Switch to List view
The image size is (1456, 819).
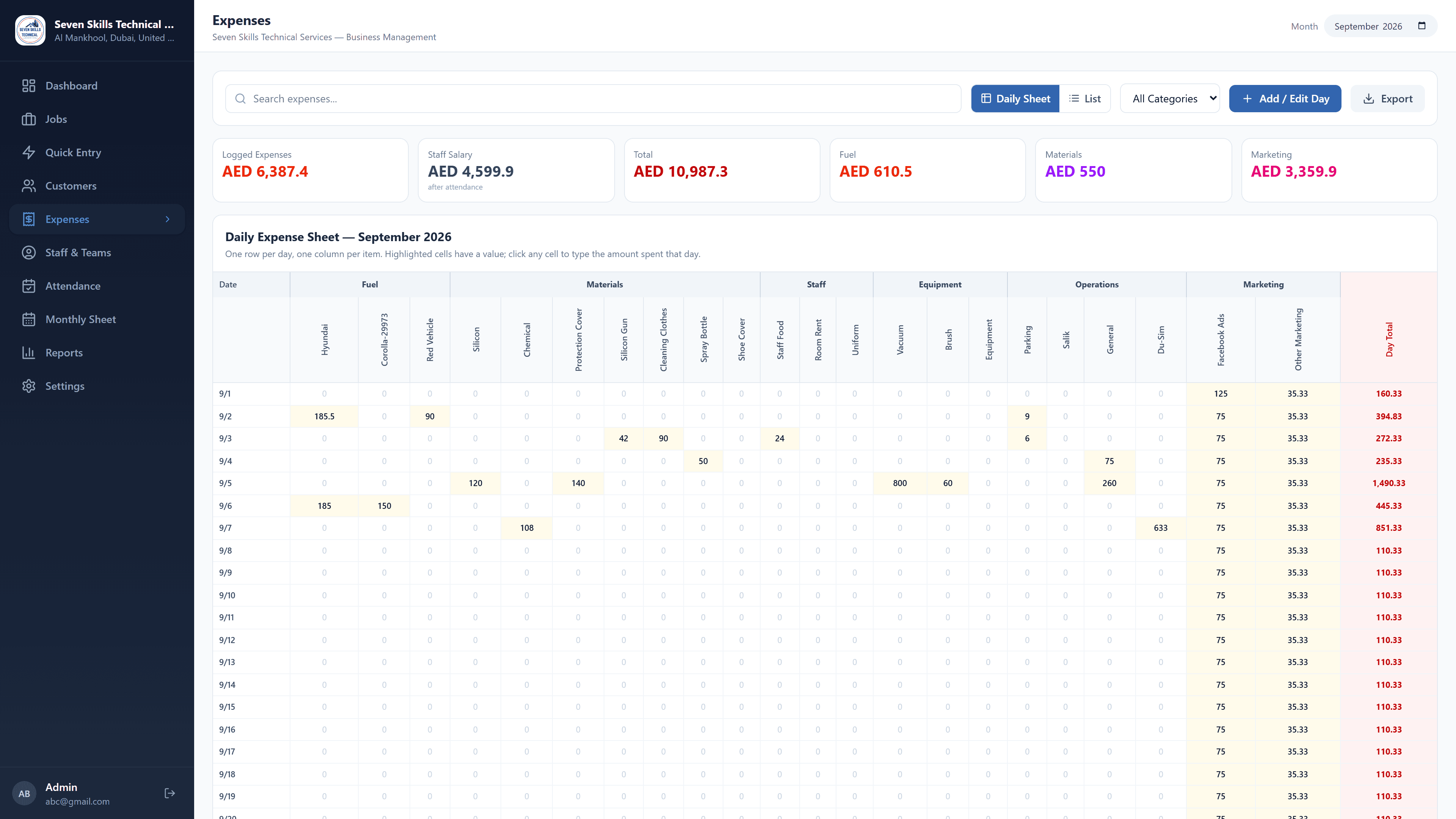click(x=1085, y=99)
